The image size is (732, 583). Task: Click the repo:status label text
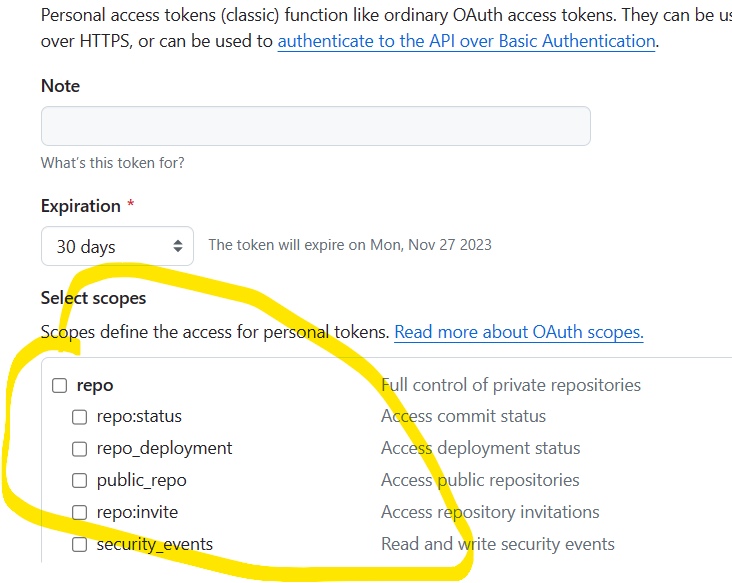(x=139, y=416)
